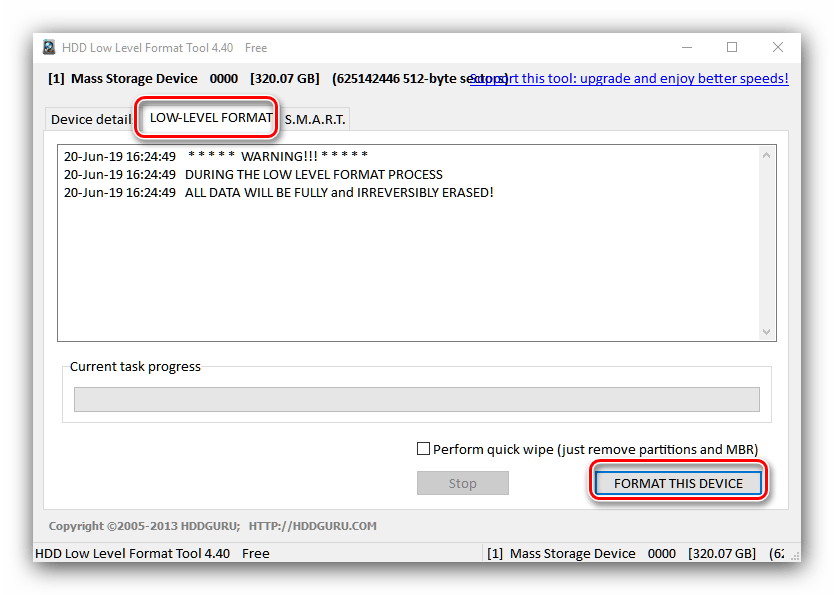Minimize the HDD Low Level Format window
The height and width of the screenshot is (595, 834).
click(687, 47)
